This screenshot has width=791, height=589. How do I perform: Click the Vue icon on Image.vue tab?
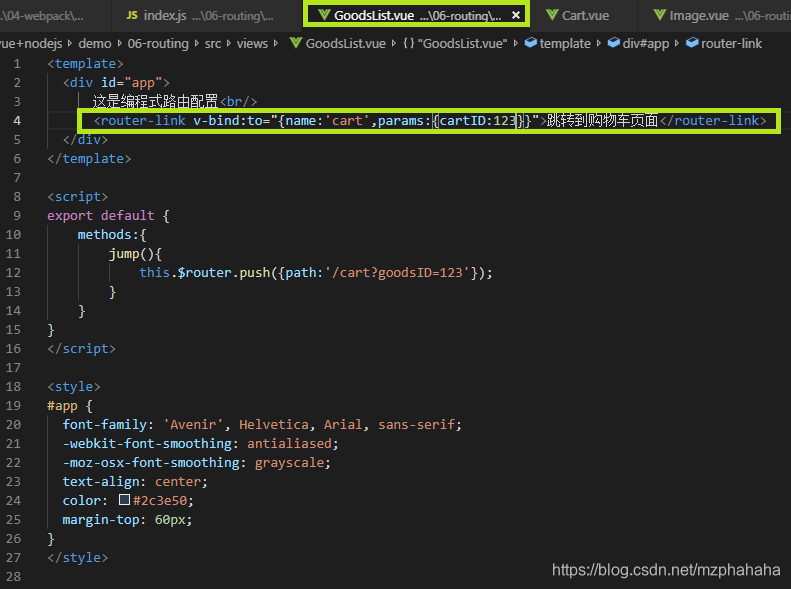(660, 15)
